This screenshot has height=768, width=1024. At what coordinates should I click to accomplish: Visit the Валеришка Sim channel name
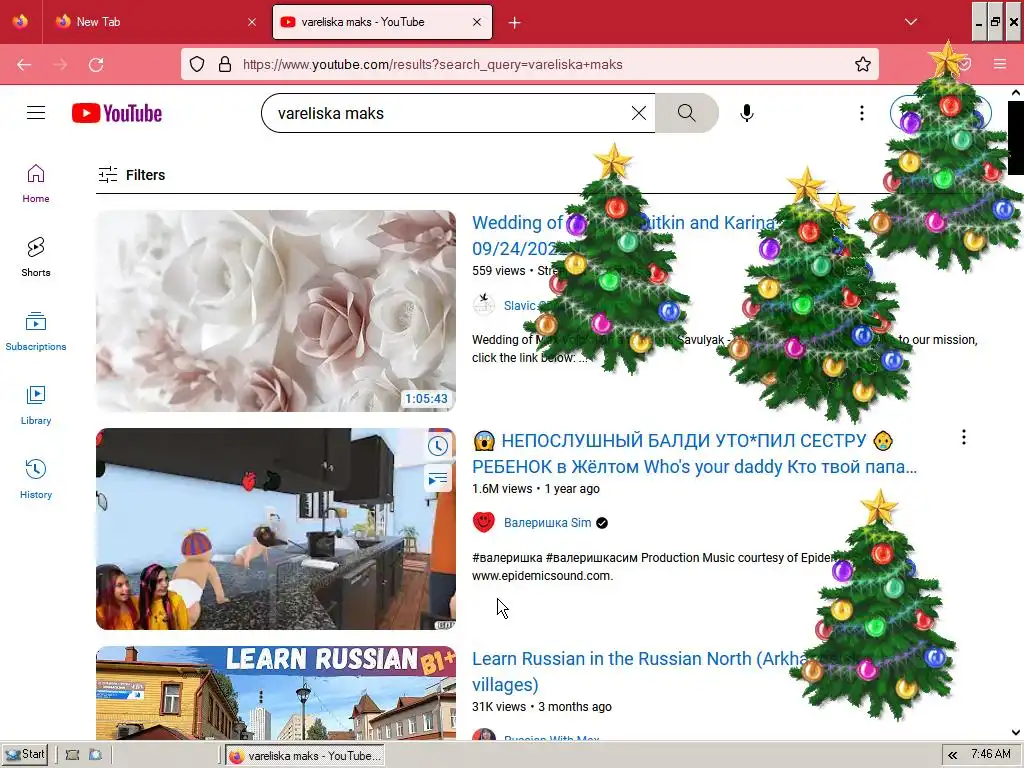pos(547,522)
